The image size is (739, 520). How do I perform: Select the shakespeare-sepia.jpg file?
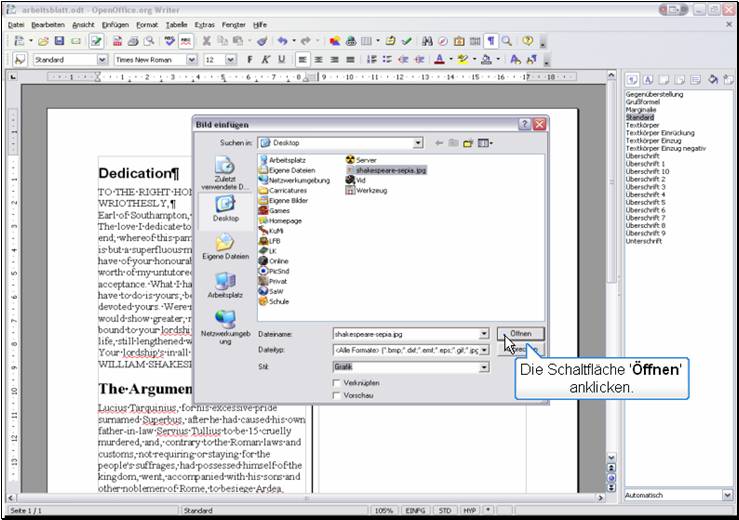pos(390,170)
